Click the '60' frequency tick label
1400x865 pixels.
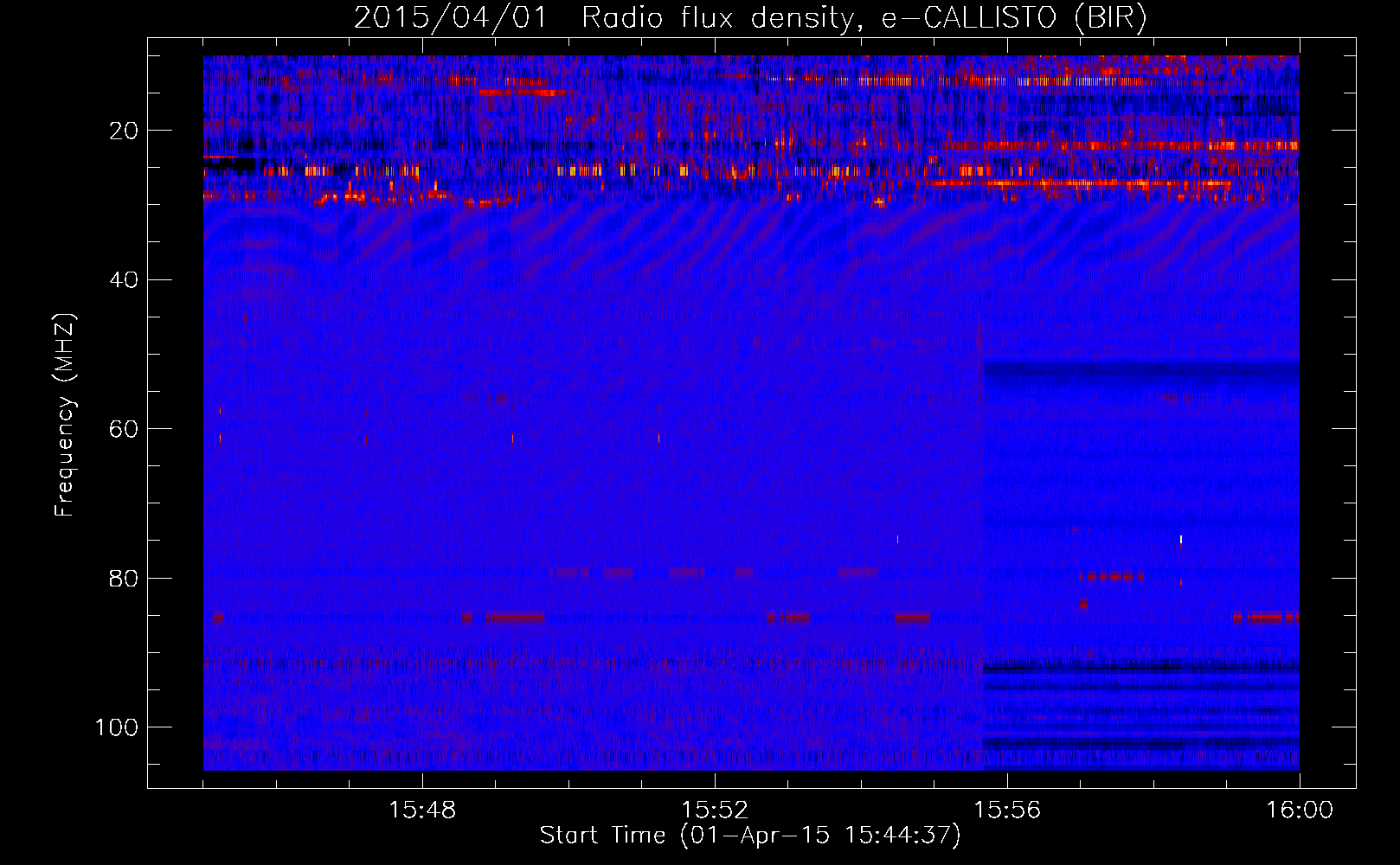pyautogui.click(x=124, y=429)
